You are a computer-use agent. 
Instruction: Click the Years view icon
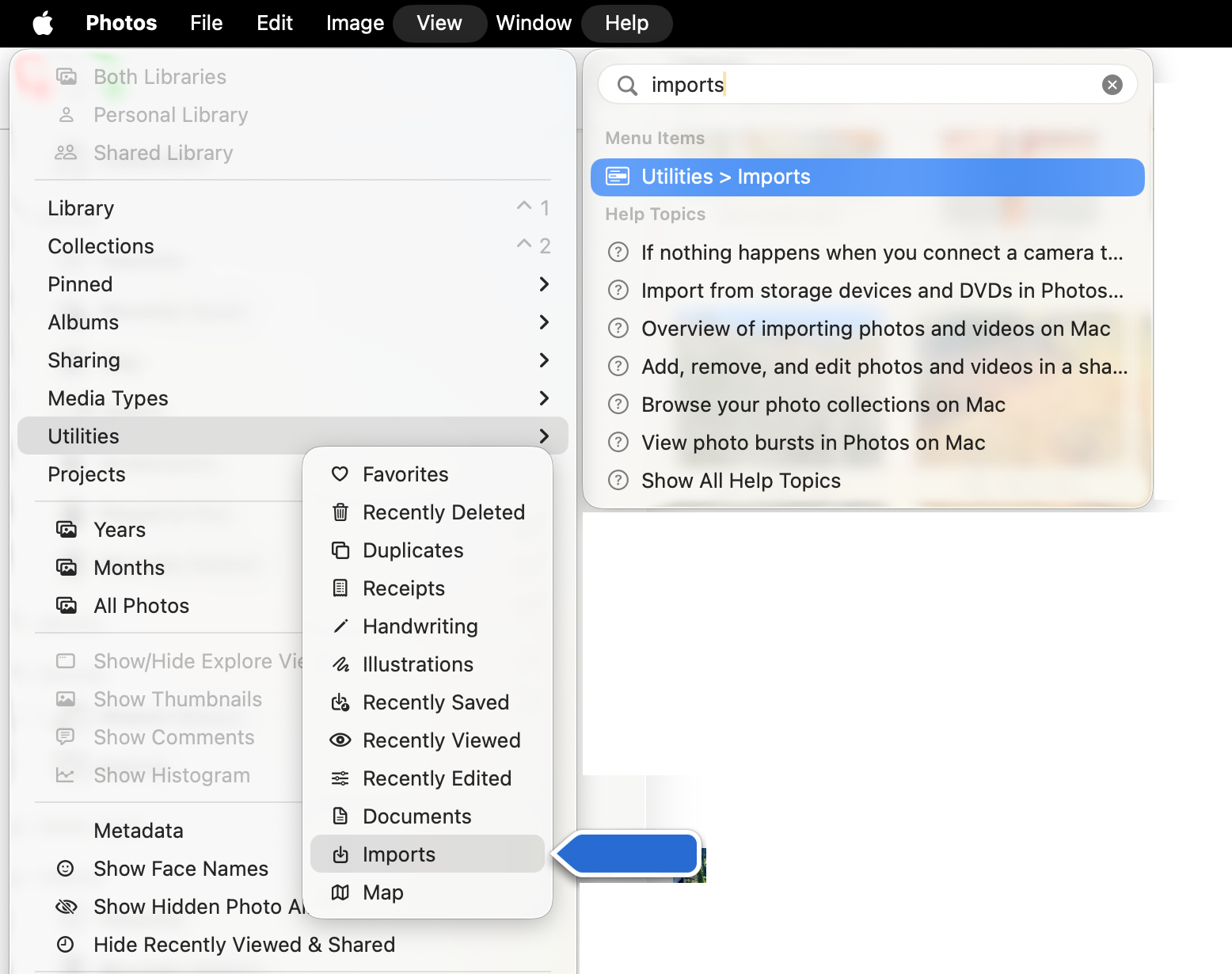coord(67,530)
